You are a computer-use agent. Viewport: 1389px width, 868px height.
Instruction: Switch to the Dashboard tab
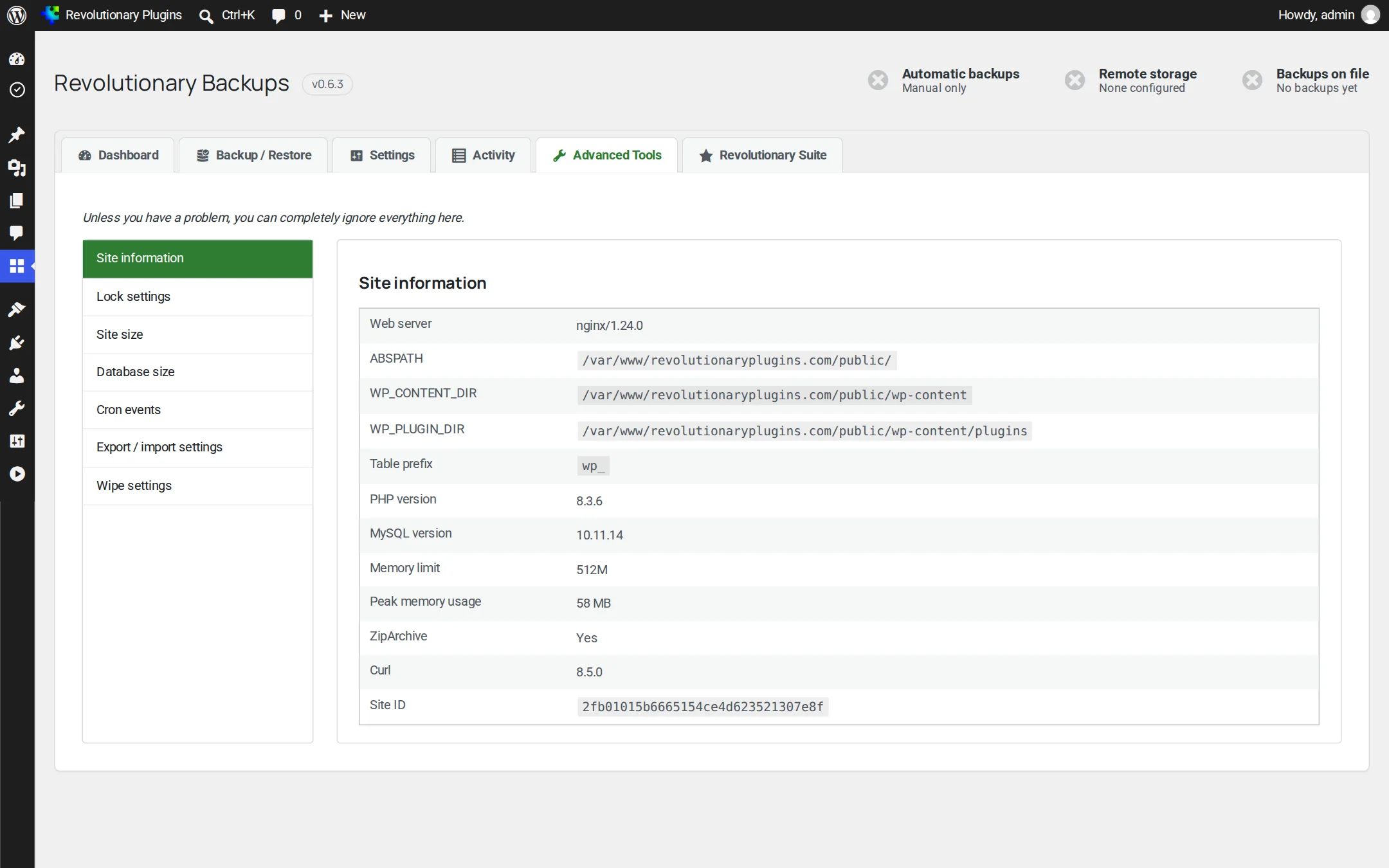(x=118, y=155)
